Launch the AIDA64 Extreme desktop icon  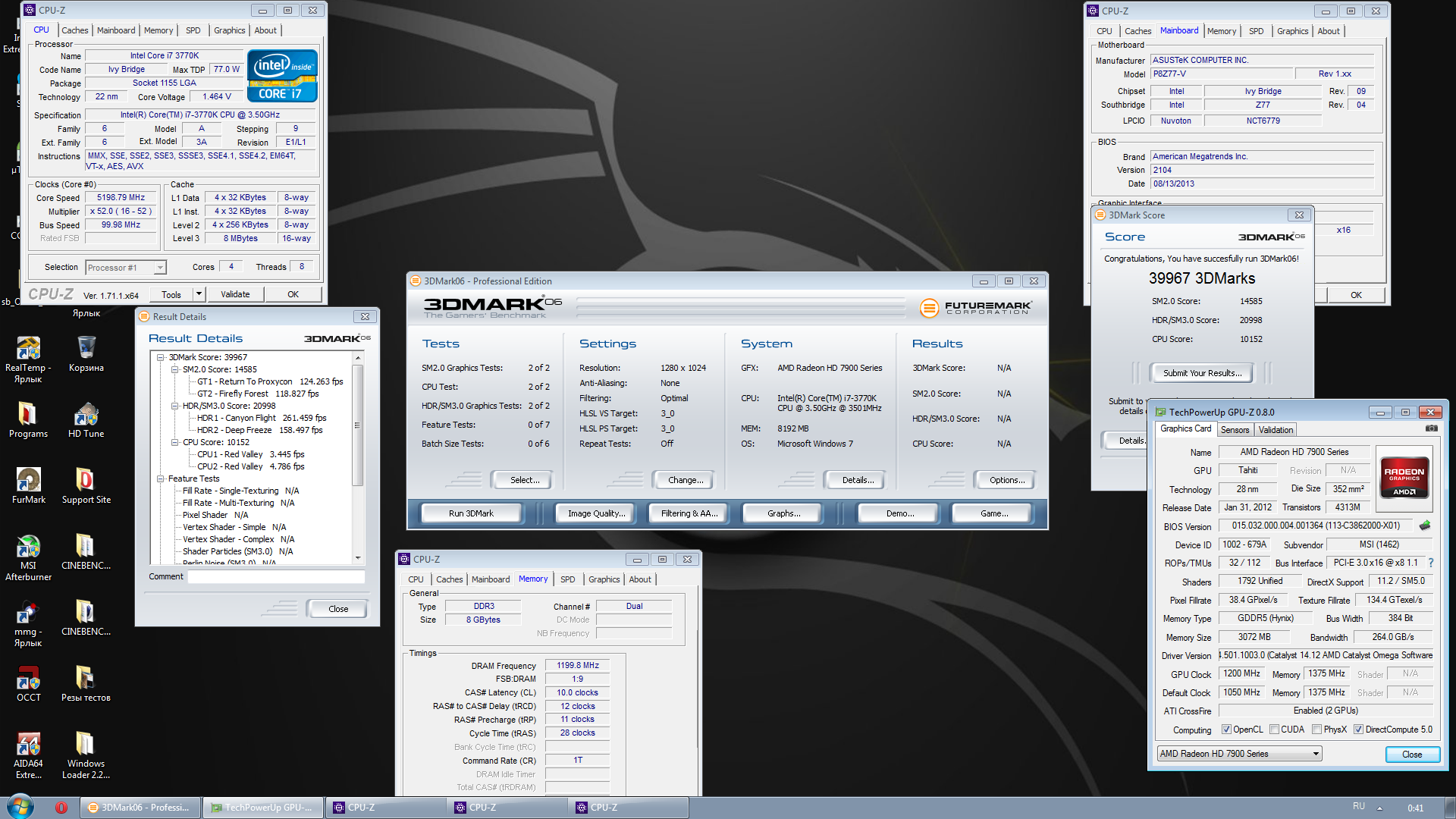[28, 755]
